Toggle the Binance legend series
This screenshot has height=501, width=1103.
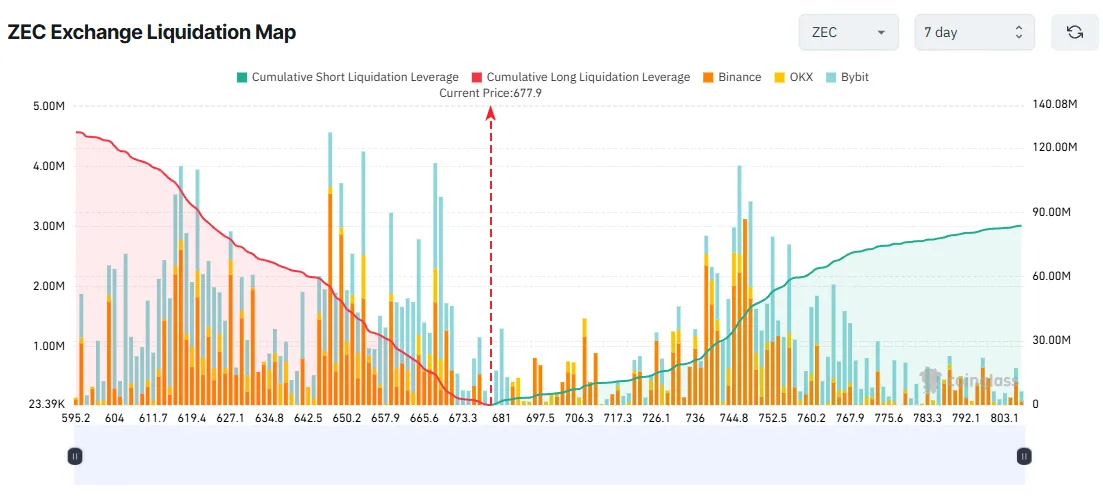tap(732, 77)
